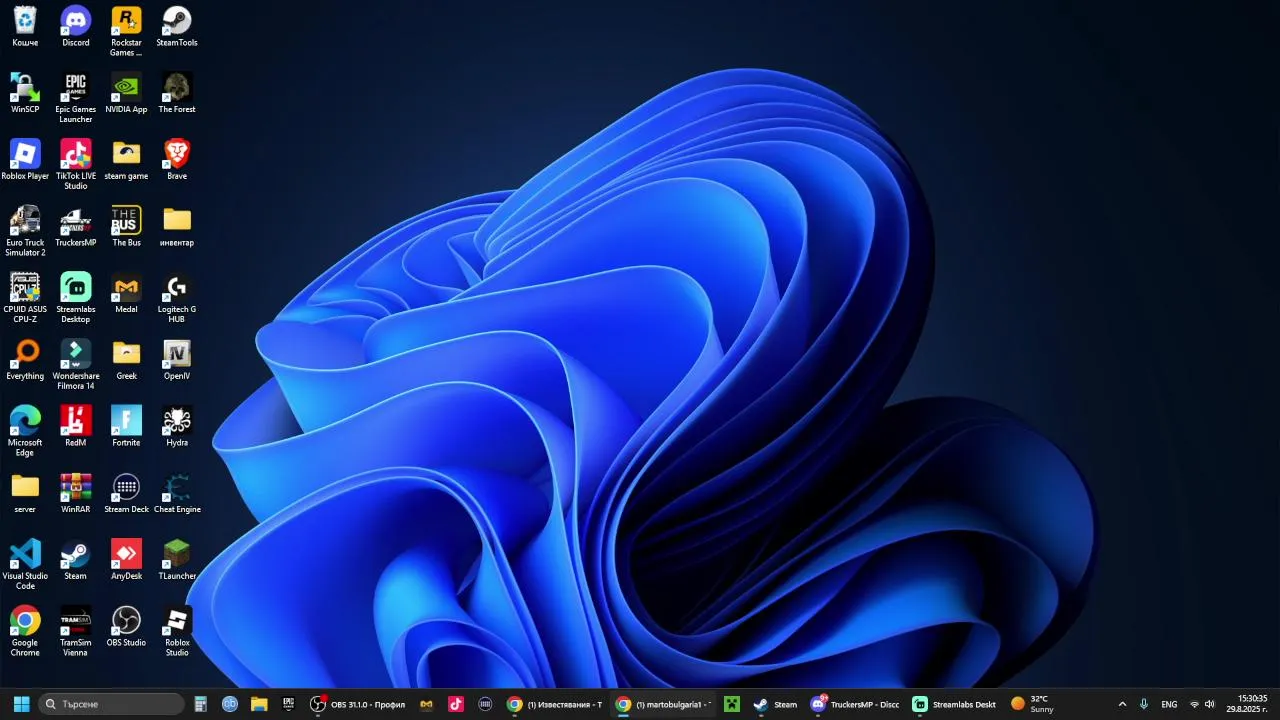
Task: Launch The Forest game shortcut
Action: point(177,93)
